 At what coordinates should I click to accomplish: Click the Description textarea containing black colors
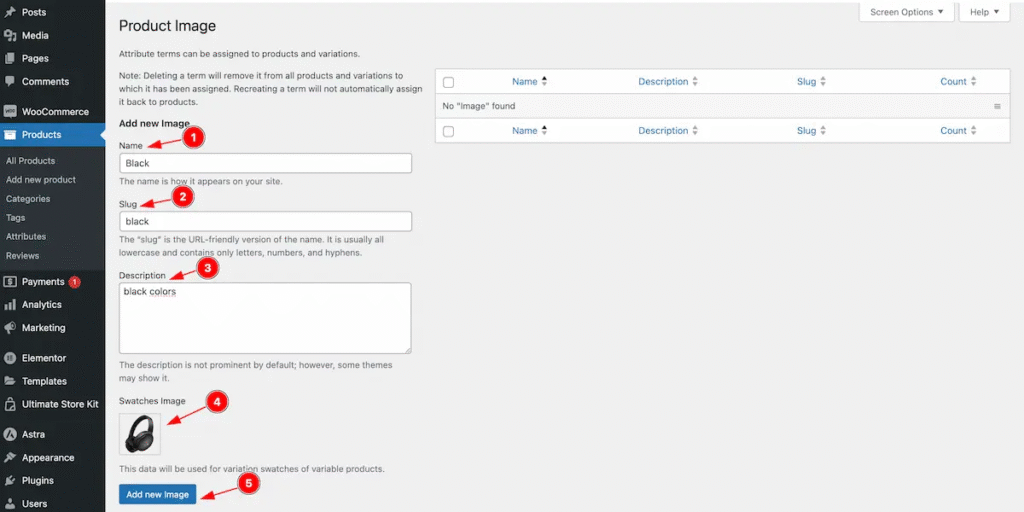coord(265,318)
